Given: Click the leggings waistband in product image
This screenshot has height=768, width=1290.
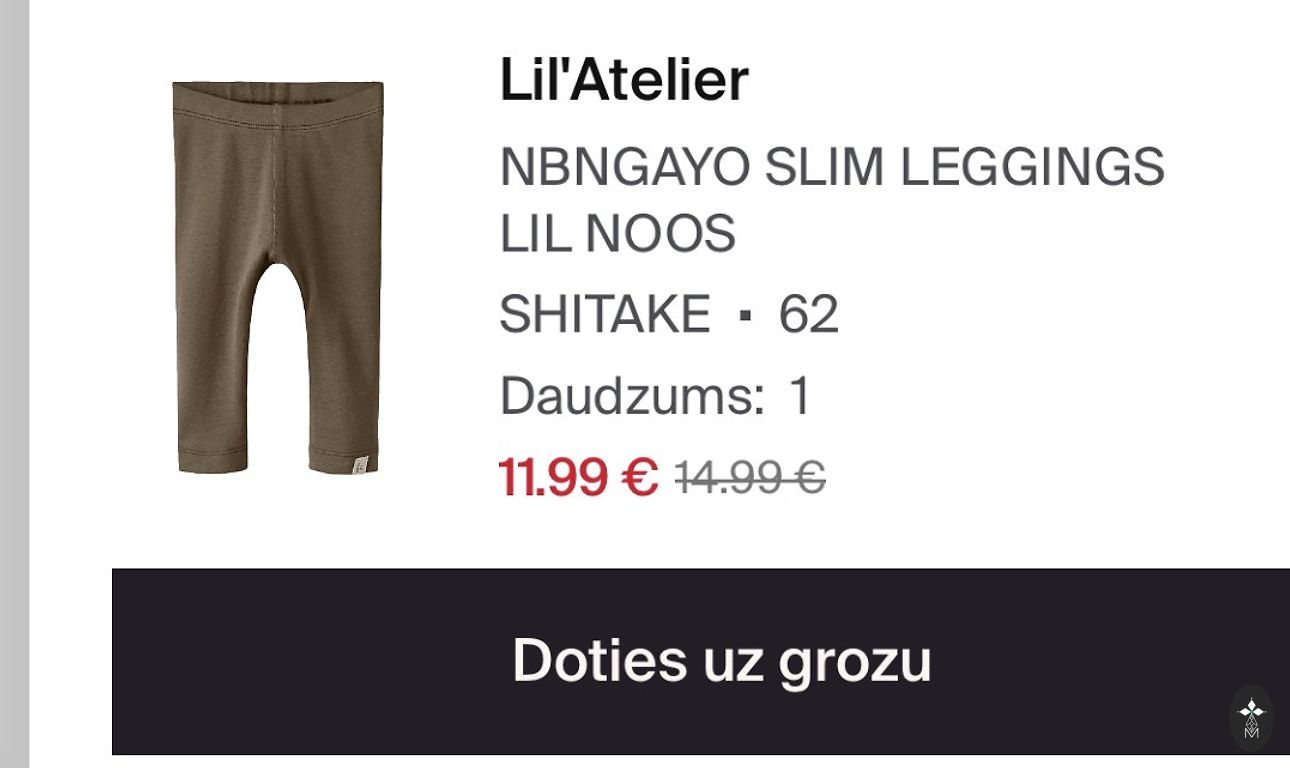Looking at the screenshot, I should (x=278, y=100).
